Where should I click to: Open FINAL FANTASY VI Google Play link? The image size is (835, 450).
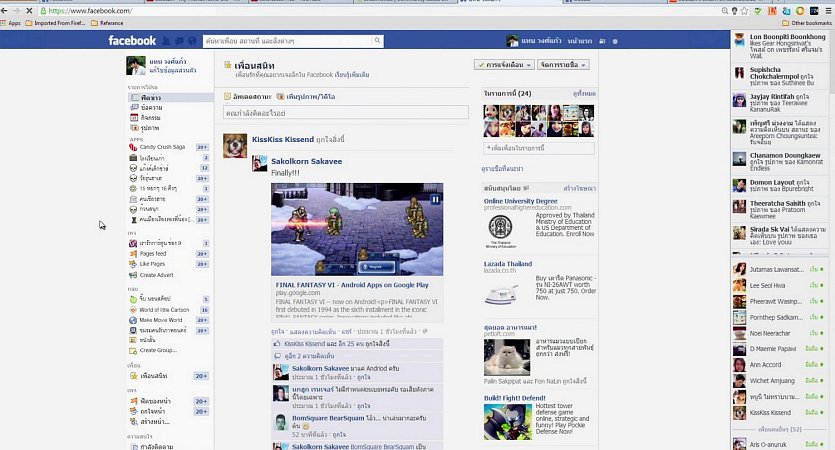tap(352, 285)
